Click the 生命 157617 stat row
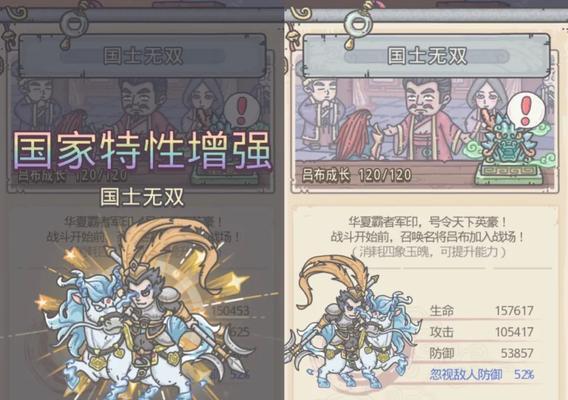The width and height of the screenshot is (568, 400). [x=482, y=311]
